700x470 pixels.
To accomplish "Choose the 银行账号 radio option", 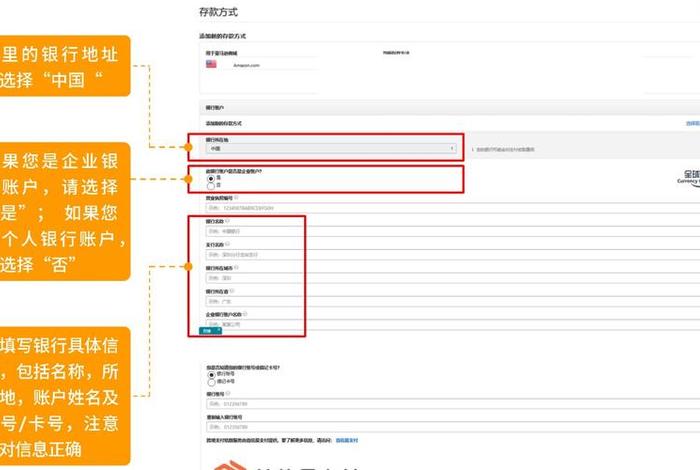I will (x=210, y=375).
